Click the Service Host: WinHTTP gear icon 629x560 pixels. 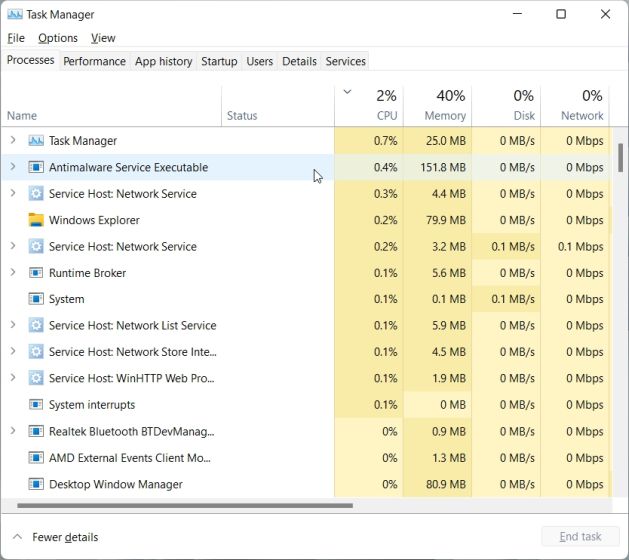click(36, 378)
